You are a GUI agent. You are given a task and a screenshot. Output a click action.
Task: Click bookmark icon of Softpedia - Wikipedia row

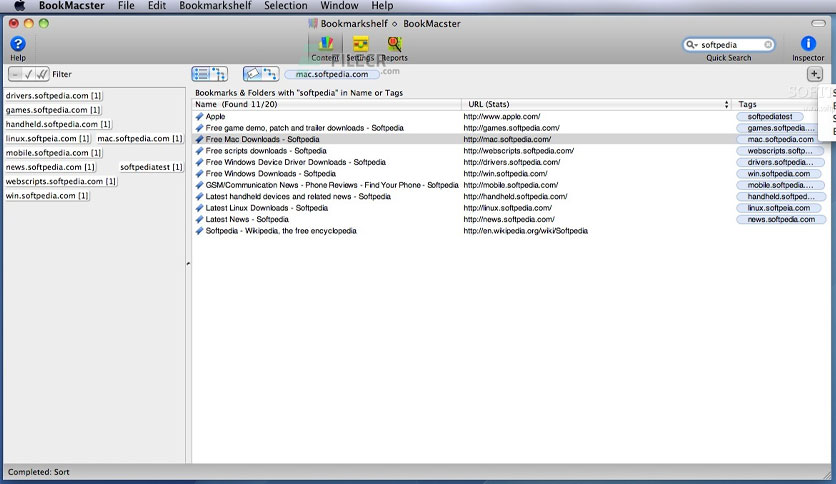coord(199,231)
